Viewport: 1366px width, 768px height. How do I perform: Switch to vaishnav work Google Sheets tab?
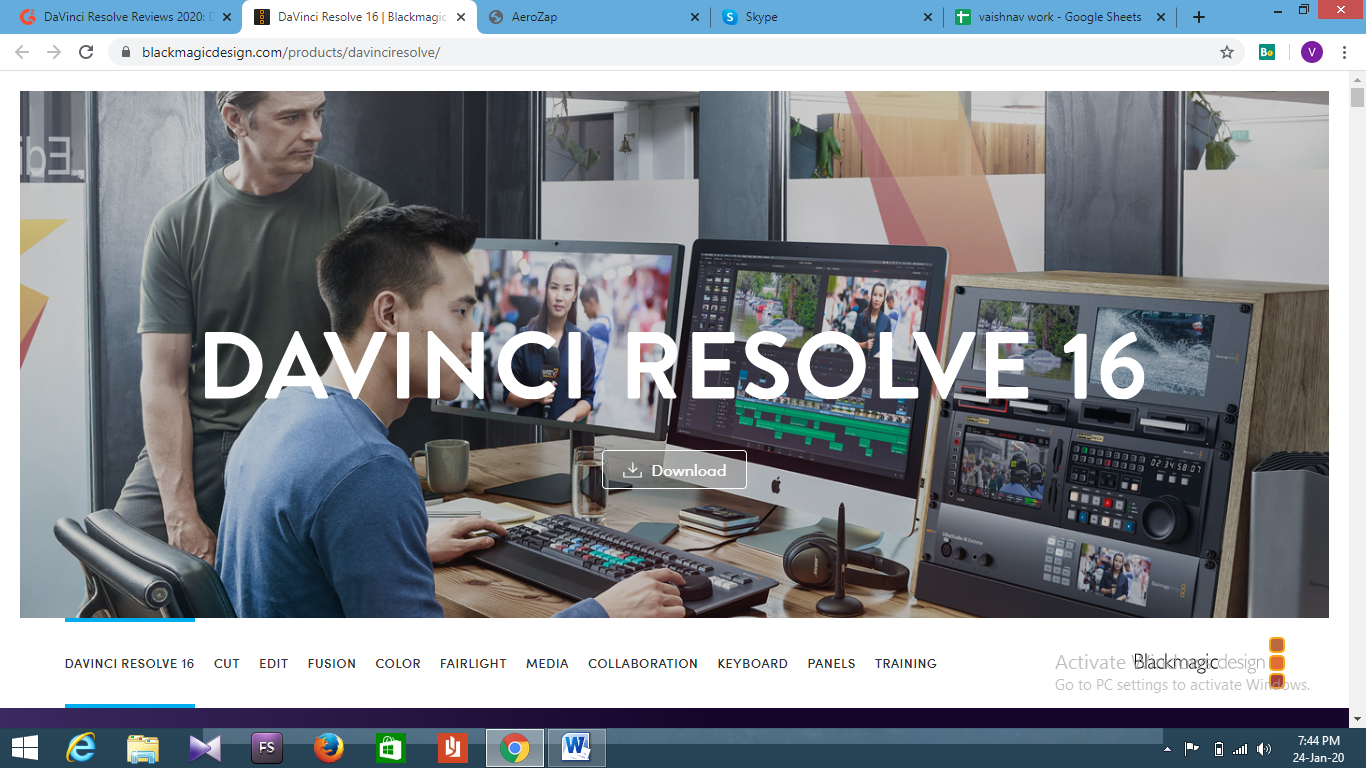pyautogui.click(x=1060, y=17)
